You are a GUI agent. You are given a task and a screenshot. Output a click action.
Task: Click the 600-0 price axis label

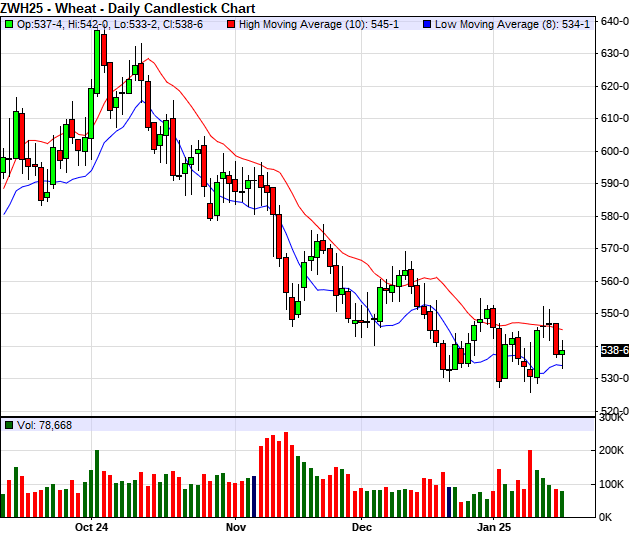pos(614,151)
